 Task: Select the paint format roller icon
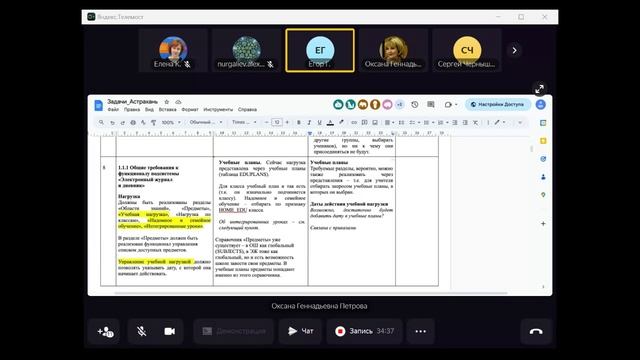point(153,122)
